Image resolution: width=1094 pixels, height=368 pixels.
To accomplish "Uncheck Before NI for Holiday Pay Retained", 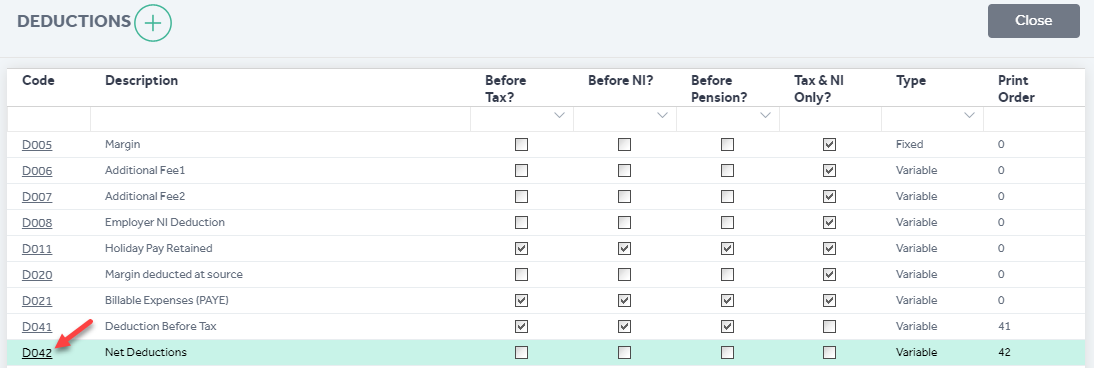I will [624, 249].
